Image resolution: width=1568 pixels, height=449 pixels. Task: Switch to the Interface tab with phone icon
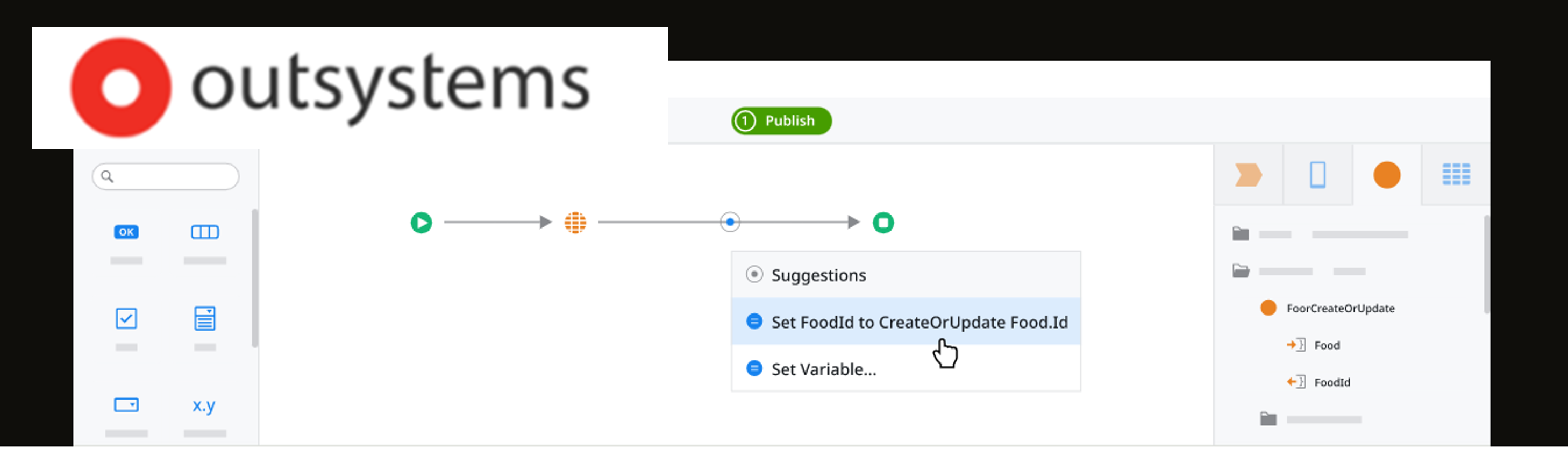pos(1318,175)
